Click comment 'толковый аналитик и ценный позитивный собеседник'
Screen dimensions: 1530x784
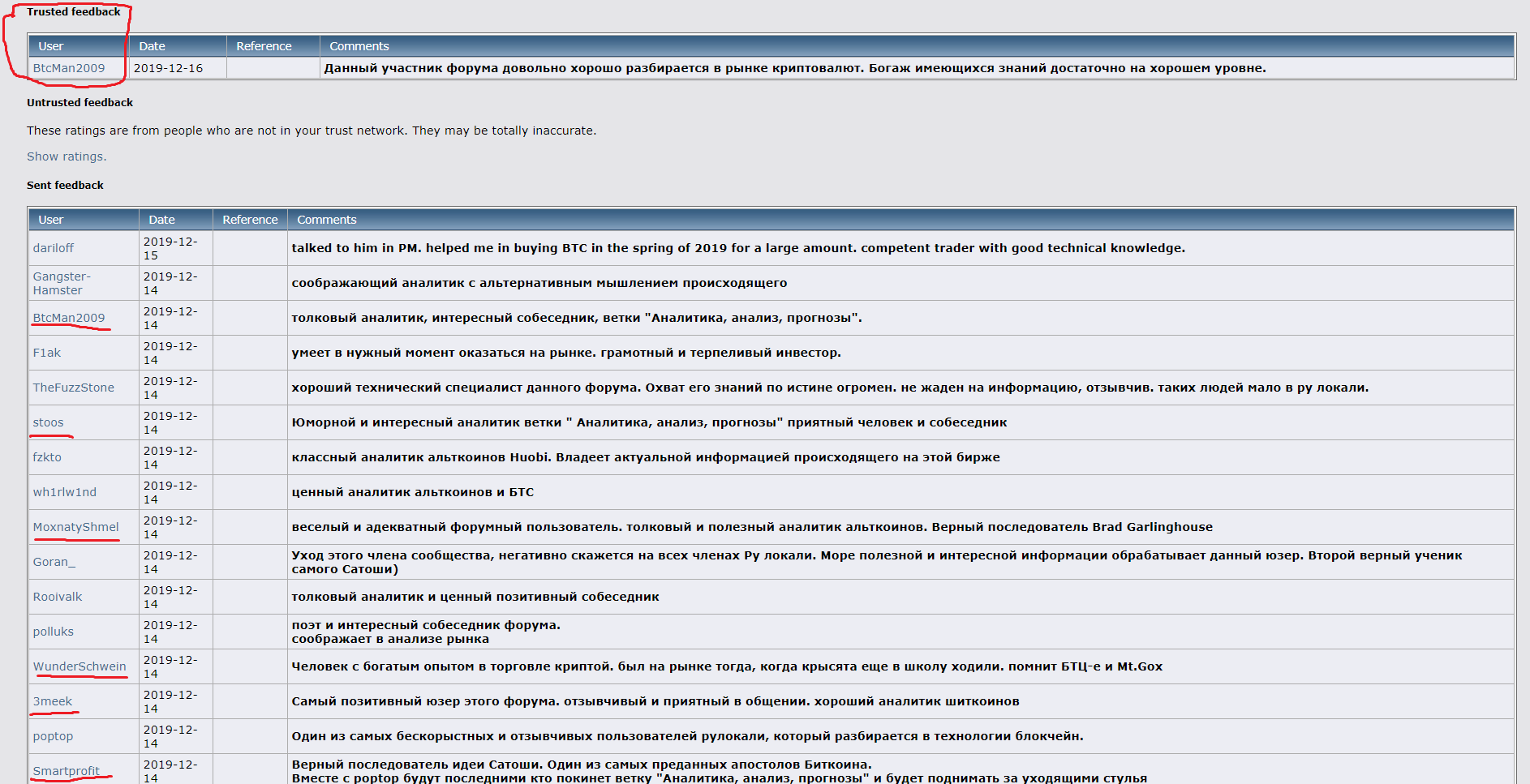(475, 597)
